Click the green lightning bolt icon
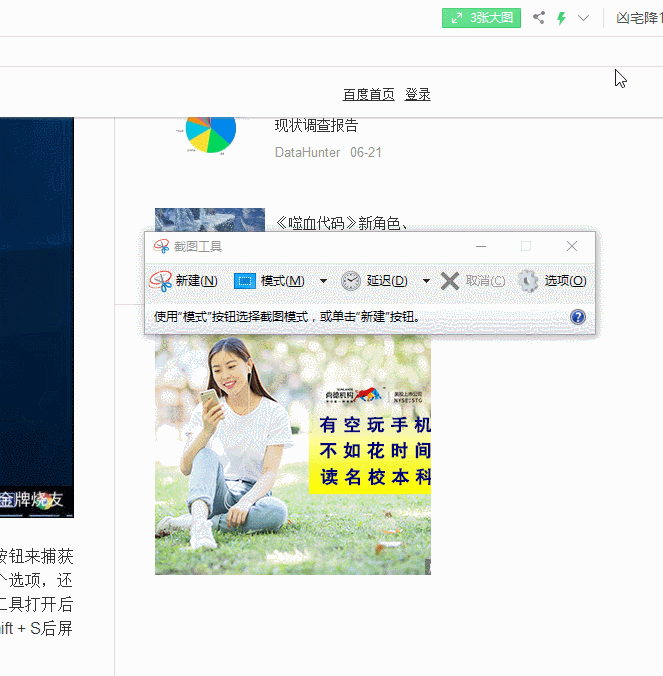 click(x=562, y=18)
